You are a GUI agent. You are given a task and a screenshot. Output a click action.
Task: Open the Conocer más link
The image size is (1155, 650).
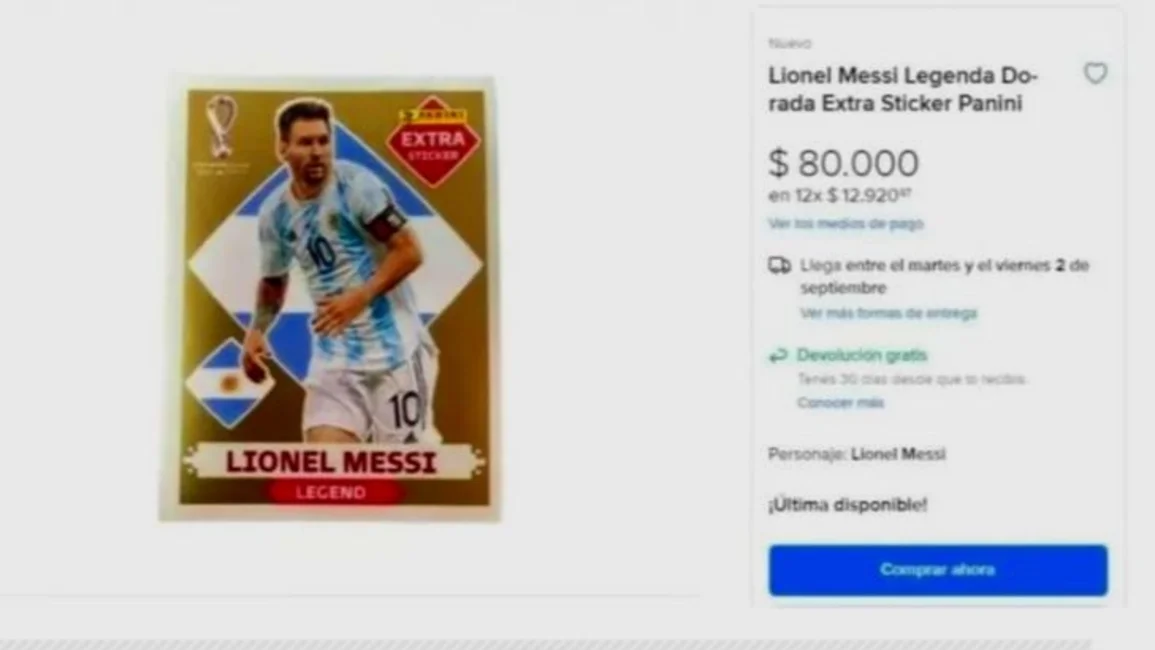tap(840, 402)
